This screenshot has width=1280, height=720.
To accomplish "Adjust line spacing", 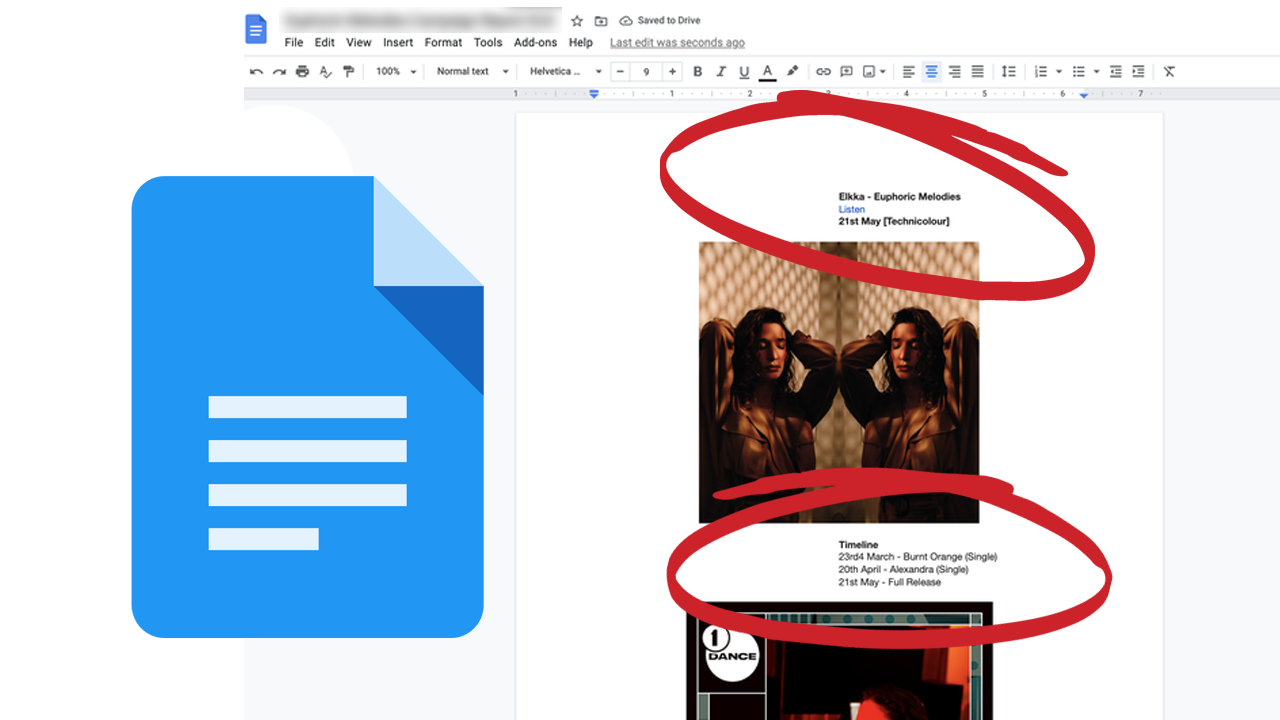I will [x=1009, y=72].
